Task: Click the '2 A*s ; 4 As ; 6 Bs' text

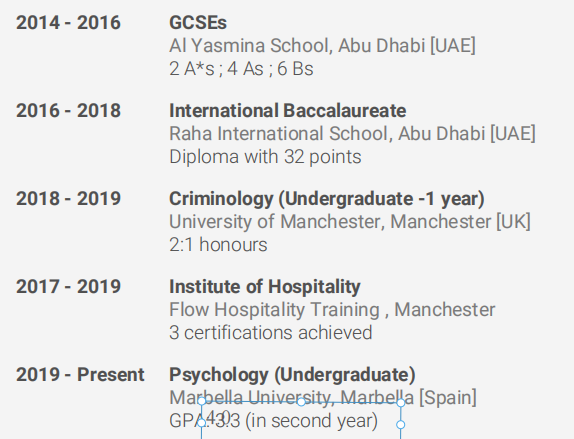Action: [x=241, y=69]
